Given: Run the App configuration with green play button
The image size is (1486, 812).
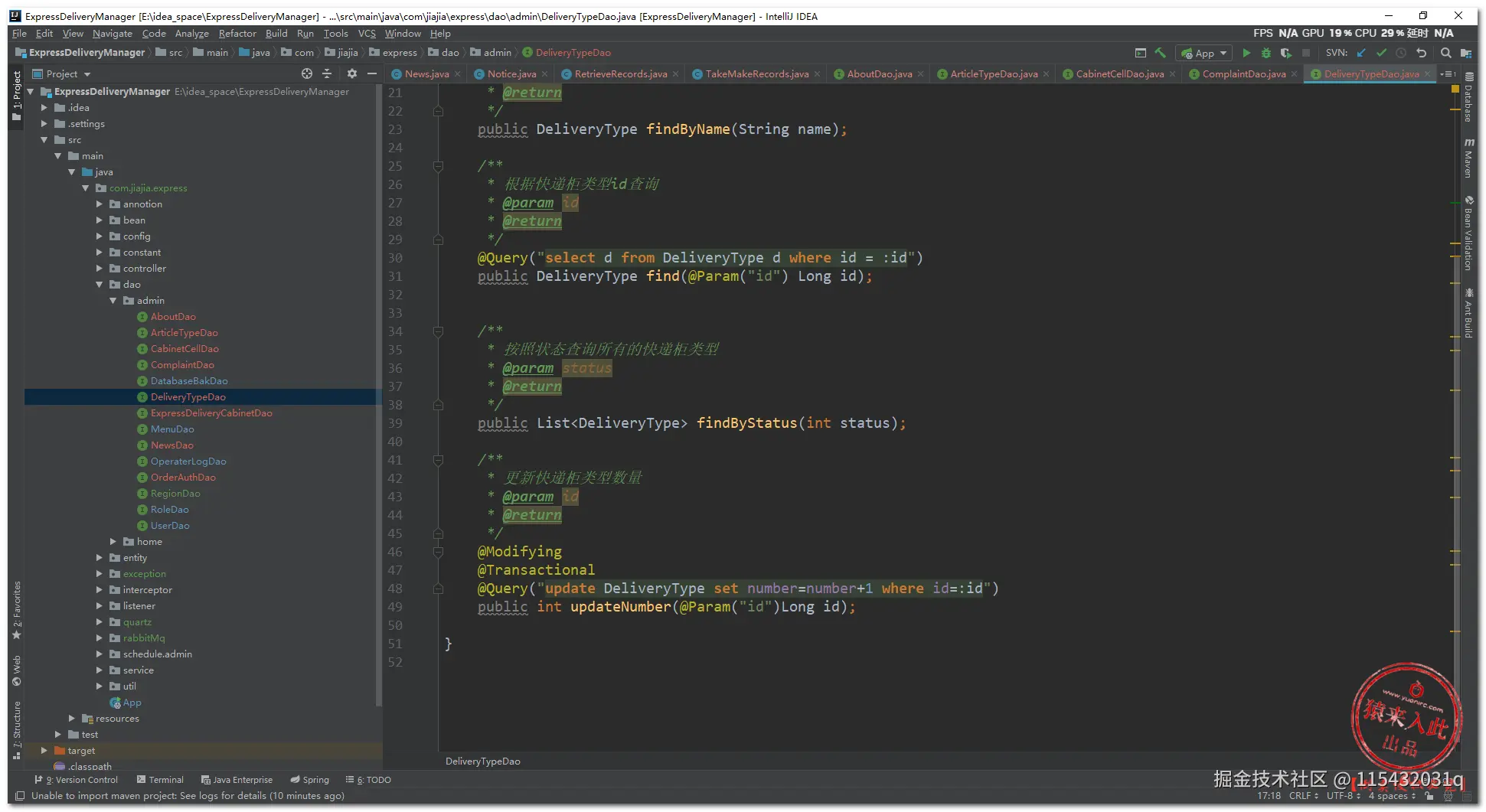Looking at the screenshot, I should [x=1246, y=53].
